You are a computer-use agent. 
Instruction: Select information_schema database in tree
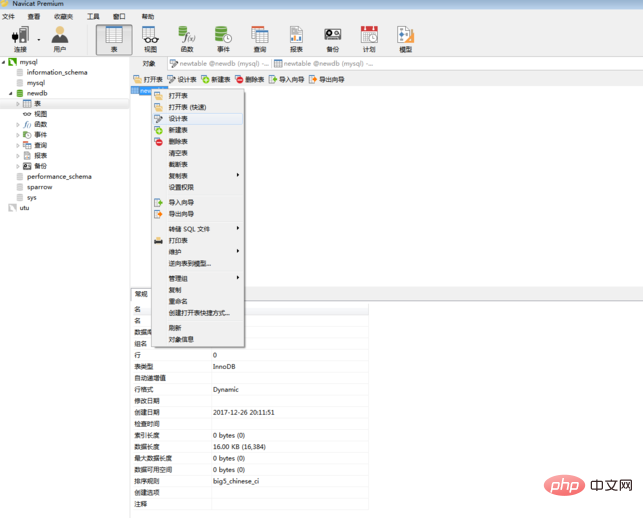click(x=57, y=72)
